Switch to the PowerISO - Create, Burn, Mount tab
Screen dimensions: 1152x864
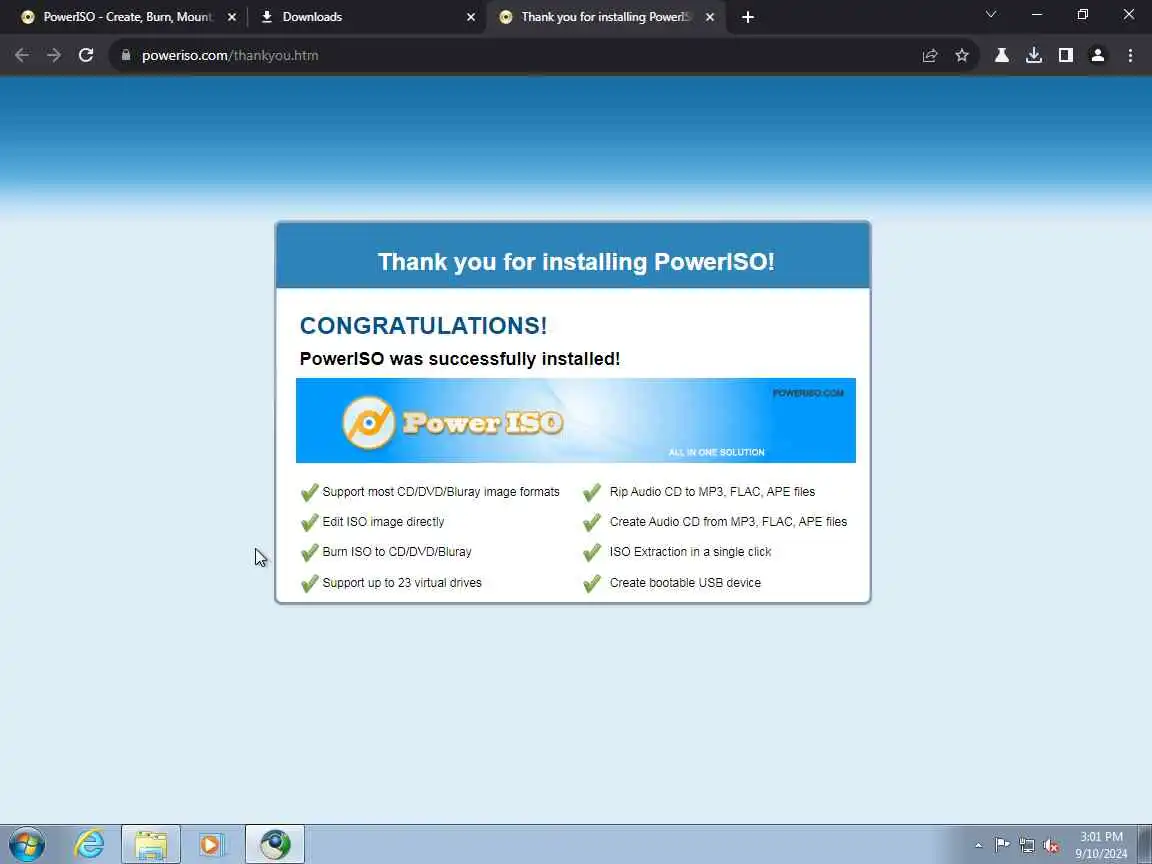[x=128, y=17]
